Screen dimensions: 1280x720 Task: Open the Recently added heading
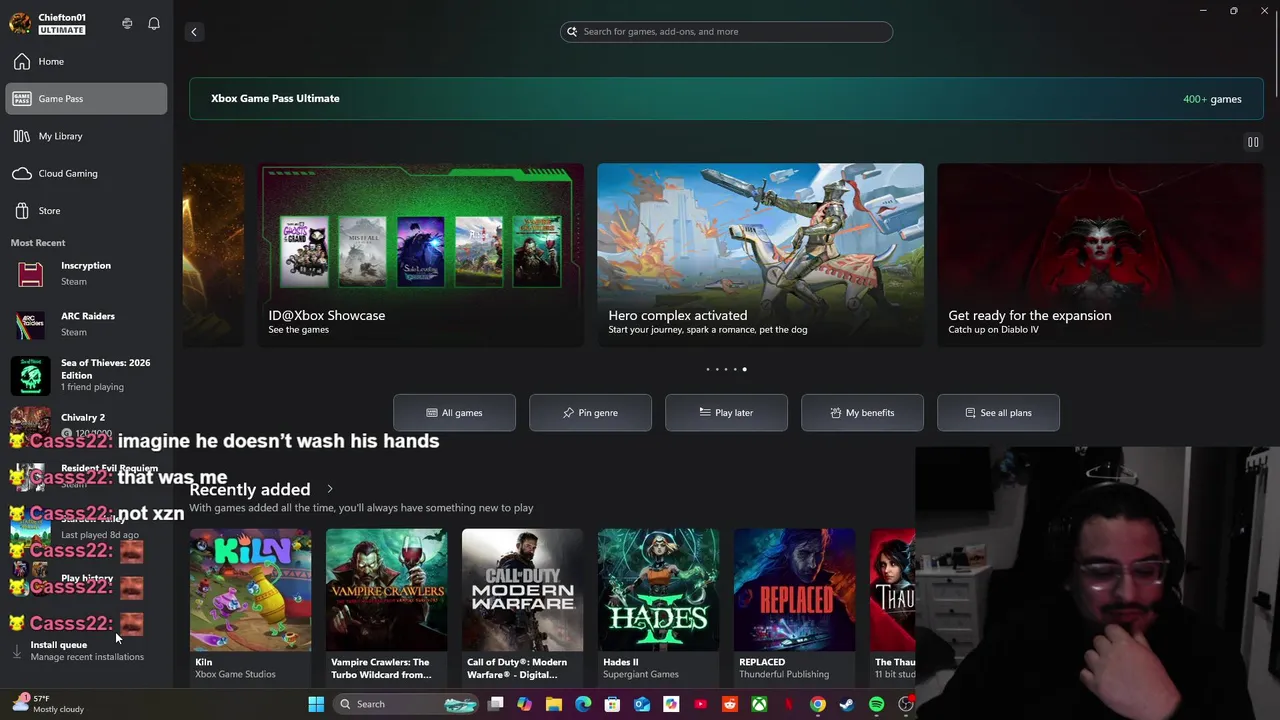pos(250,490)
